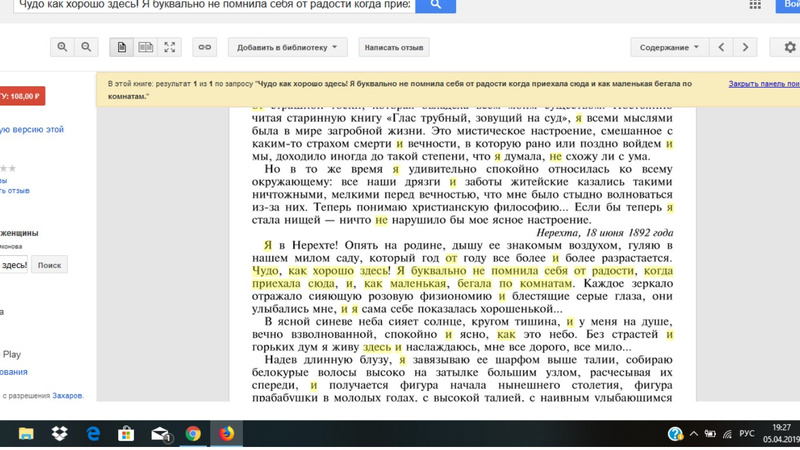800x450 pixels.
Task: Click the zoom in magnifier icon
Action: click(x=62, y=47)
